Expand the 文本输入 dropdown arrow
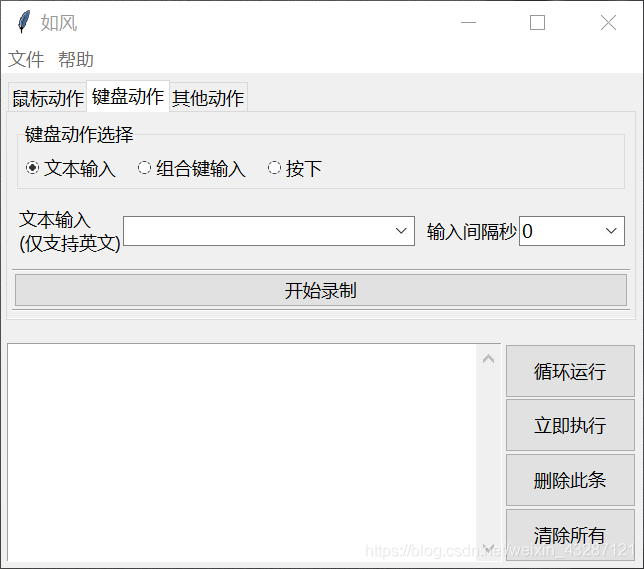644x569 pixels. (401, 231)
